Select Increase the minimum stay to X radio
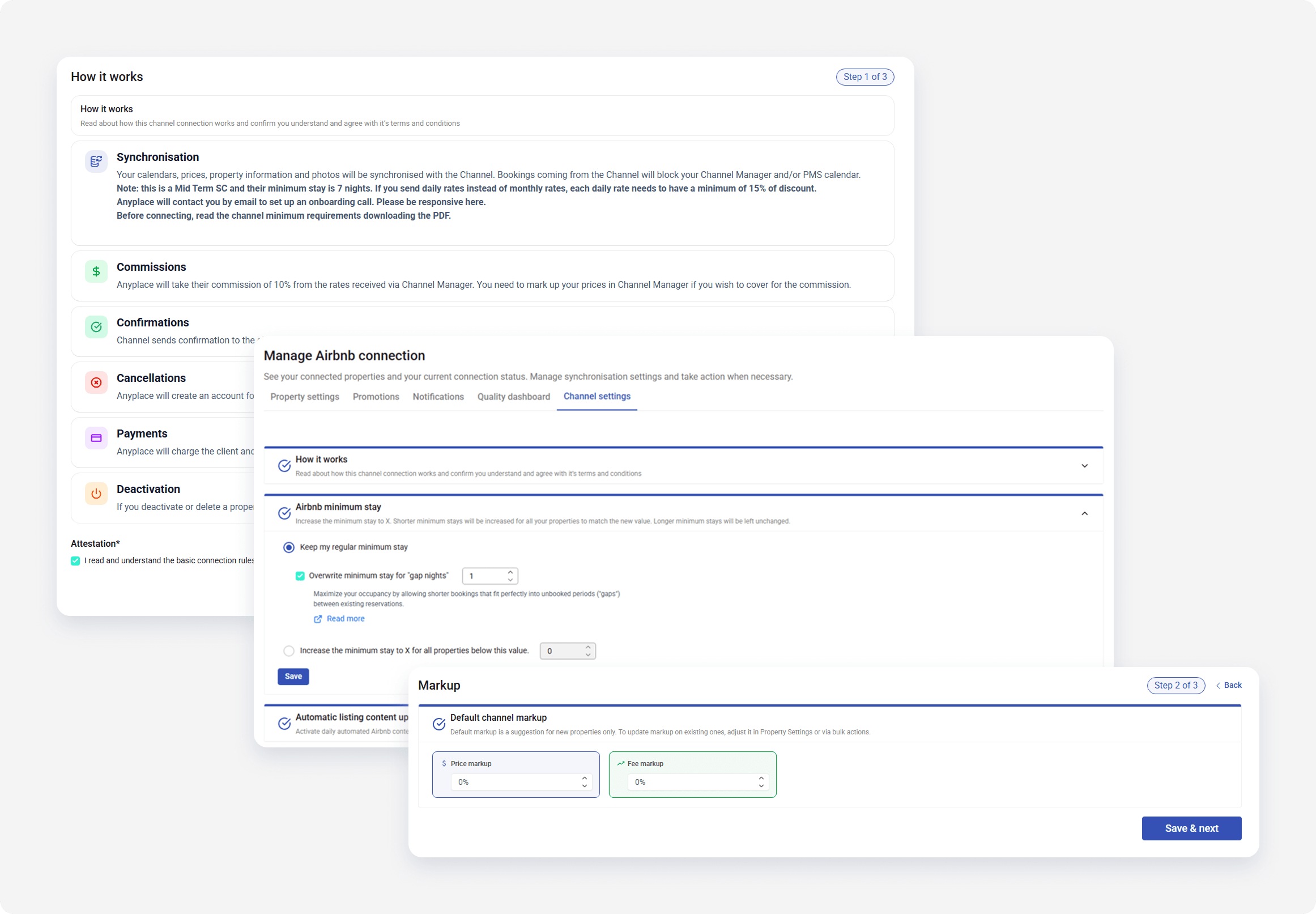 tap(289, 651)
